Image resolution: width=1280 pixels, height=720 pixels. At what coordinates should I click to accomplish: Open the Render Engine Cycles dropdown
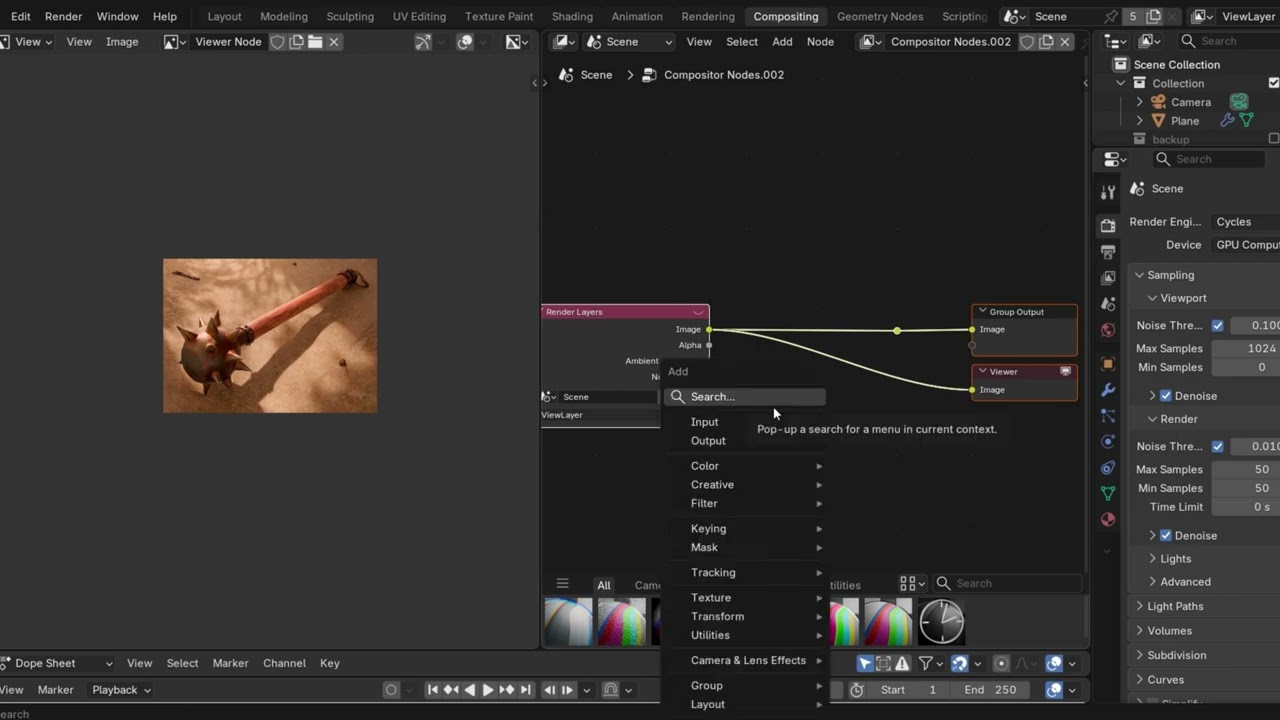pos(1244,222)
